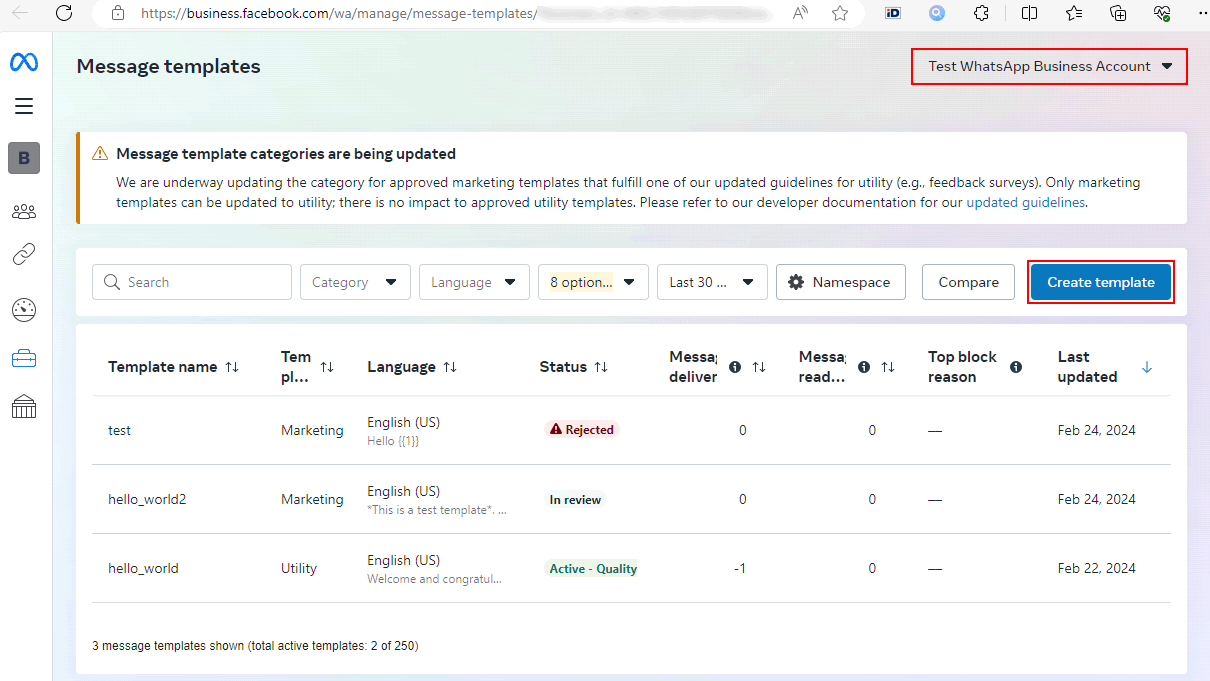The image size is (1210, 681).
Task: Reload the page with refresh icon
Action: 64,13
